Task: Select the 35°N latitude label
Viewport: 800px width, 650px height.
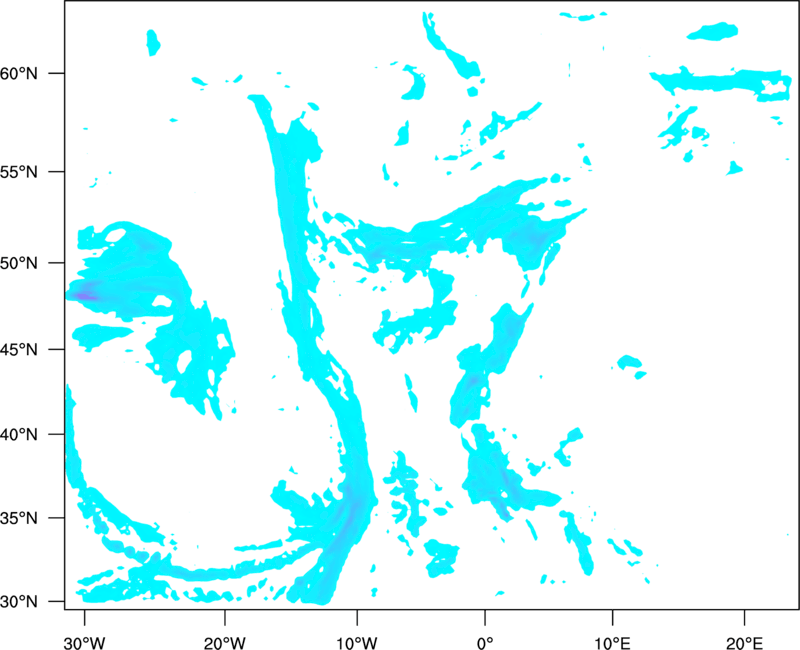Action: pyautogui.click(x=19, y=518)
